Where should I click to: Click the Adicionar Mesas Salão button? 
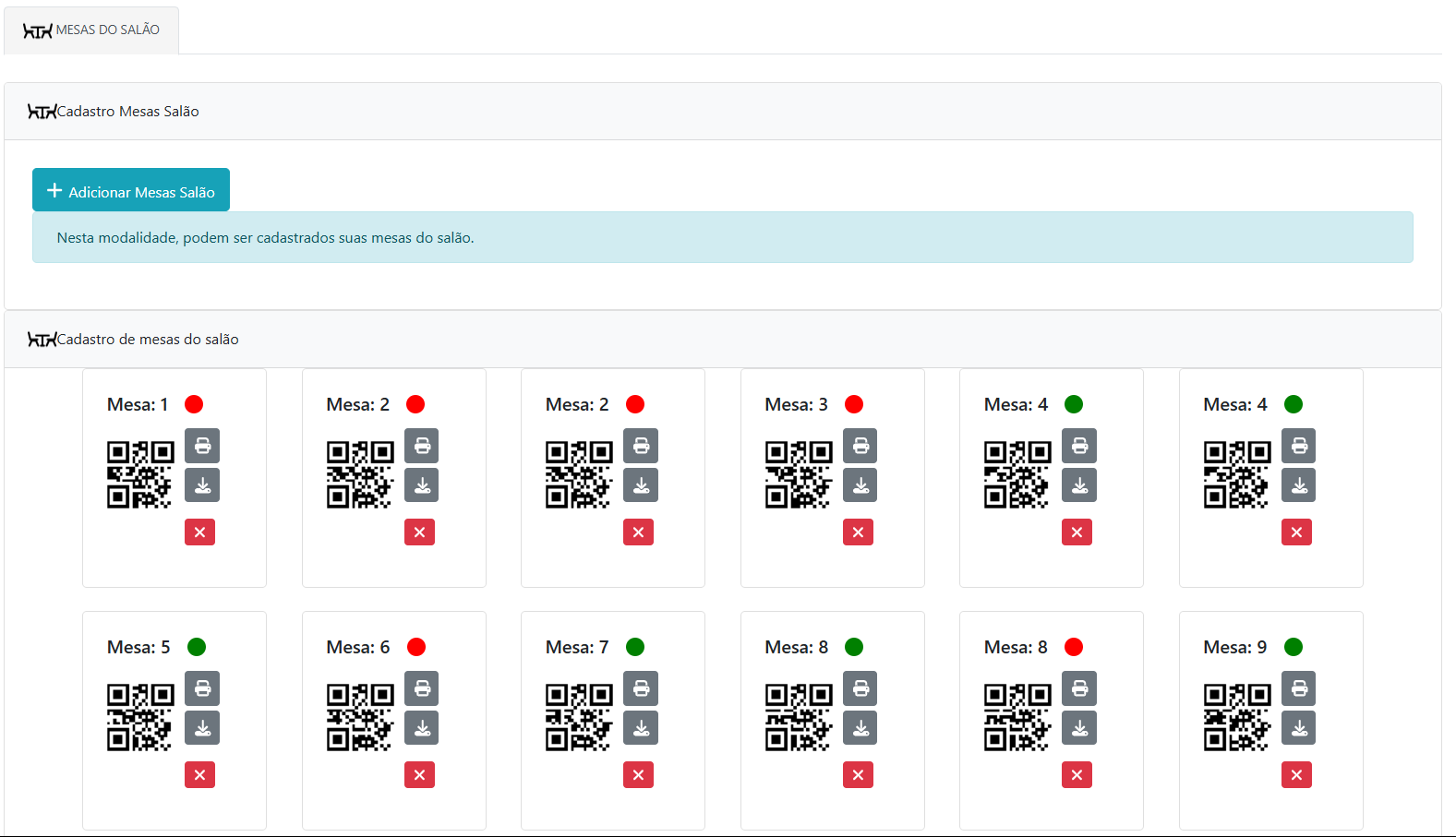(131, 191)
